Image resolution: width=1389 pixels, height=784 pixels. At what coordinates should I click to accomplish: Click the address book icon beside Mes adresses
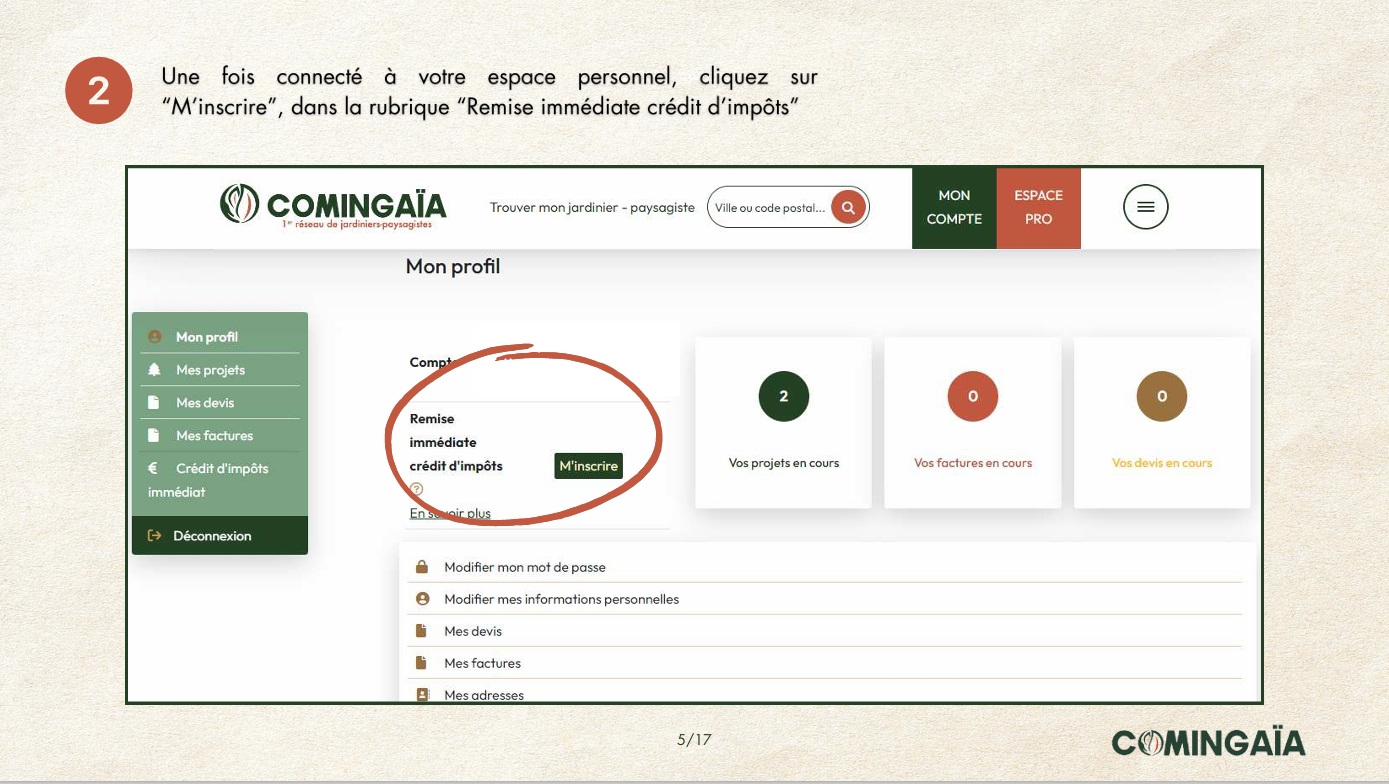tap(422, 694)
